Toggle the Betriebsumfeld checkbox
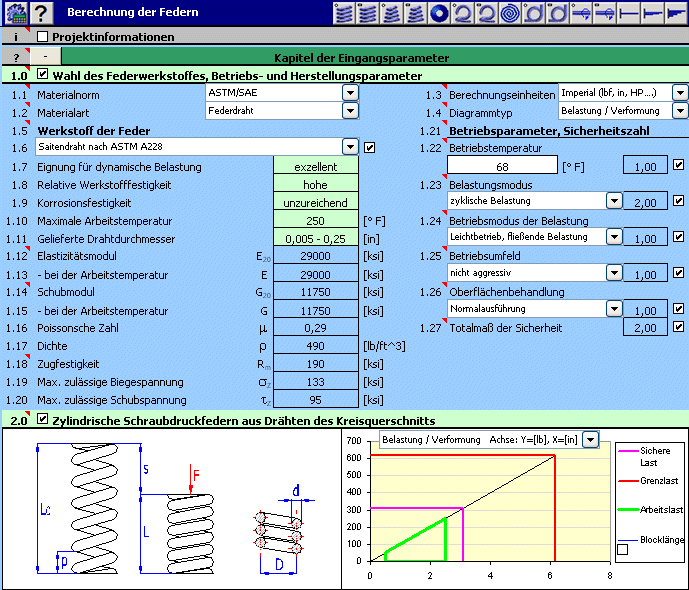689x590 pixels. [678, 273]
